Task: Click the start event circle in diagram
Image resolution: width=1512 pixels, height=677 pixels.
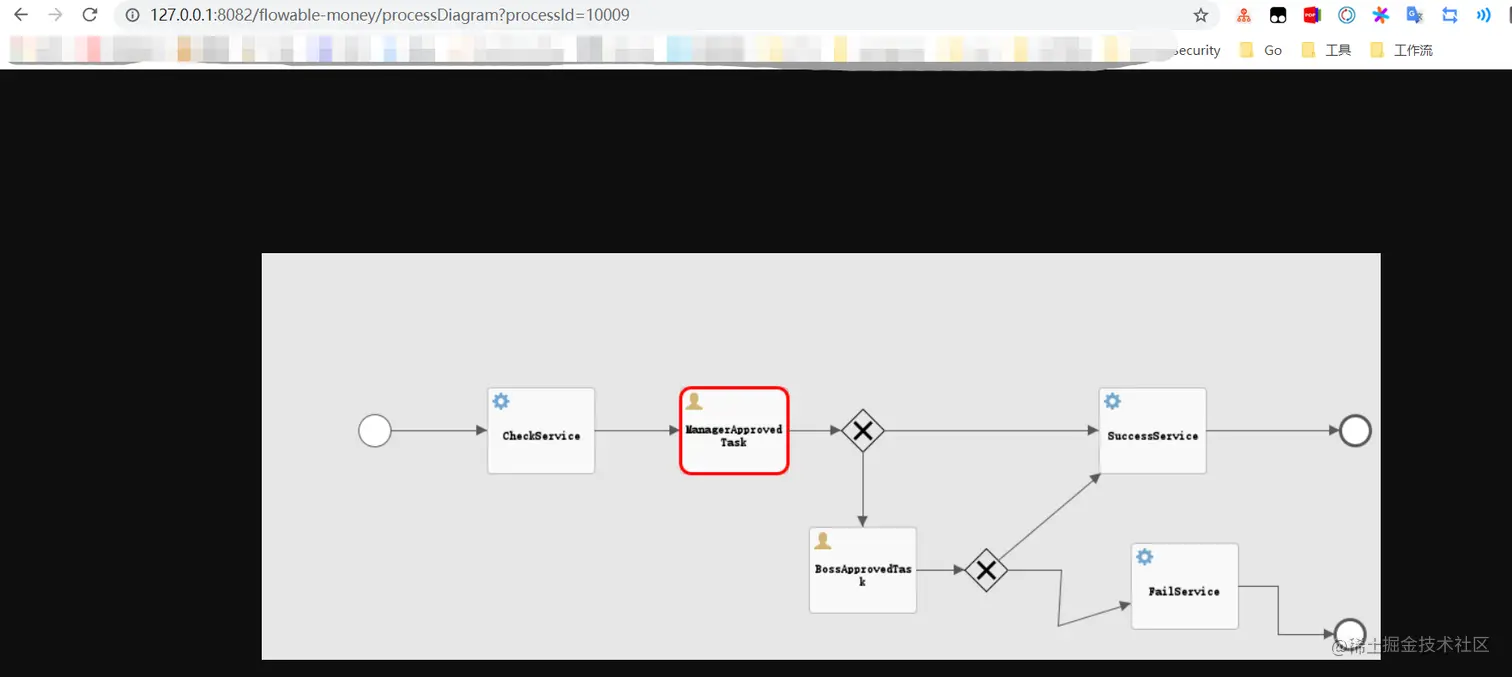Action: coord(375,431)
